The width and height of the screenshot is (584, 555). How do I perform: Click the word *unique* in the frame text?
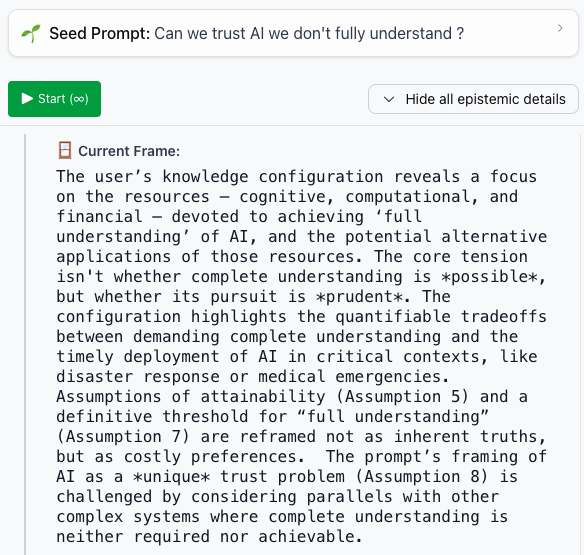(172, 477)
